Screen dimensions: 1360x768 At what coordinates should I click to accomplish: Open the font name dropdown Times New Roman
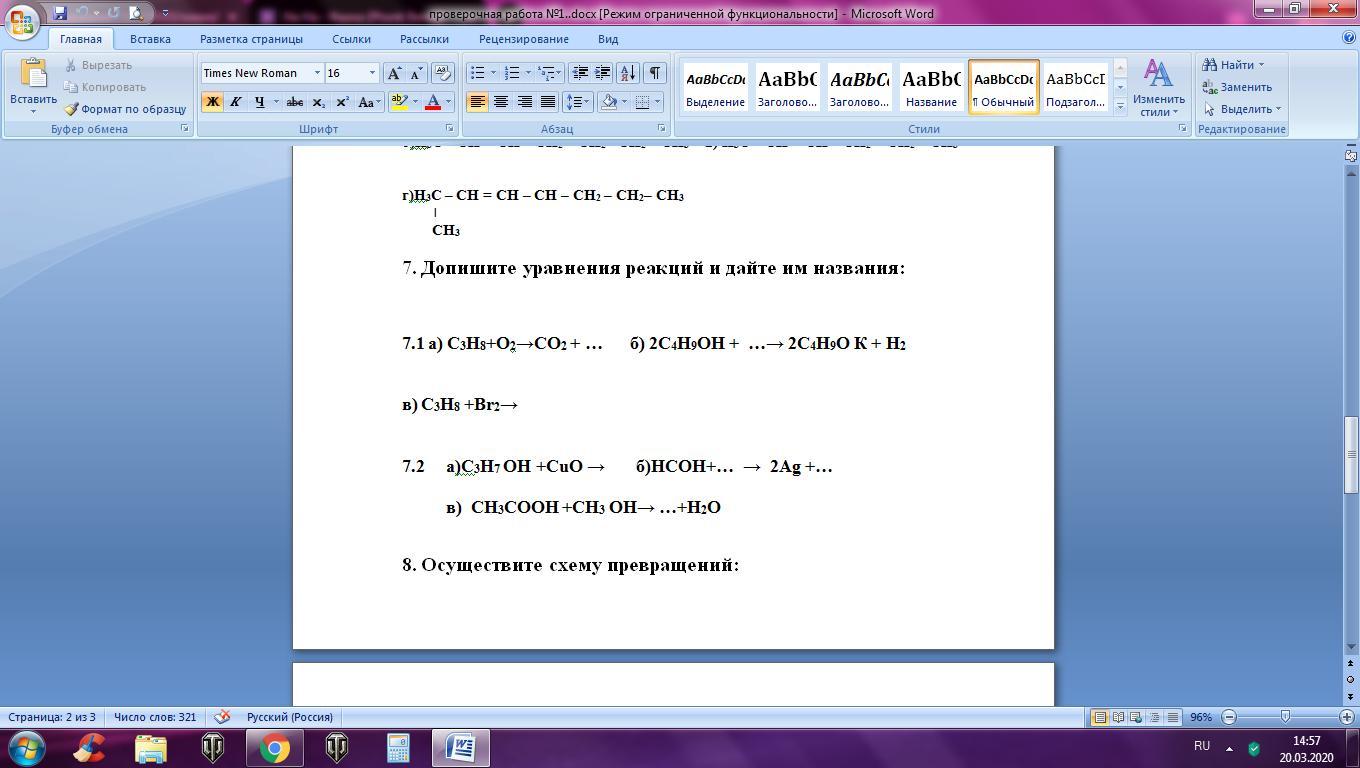tap(317, 73)
